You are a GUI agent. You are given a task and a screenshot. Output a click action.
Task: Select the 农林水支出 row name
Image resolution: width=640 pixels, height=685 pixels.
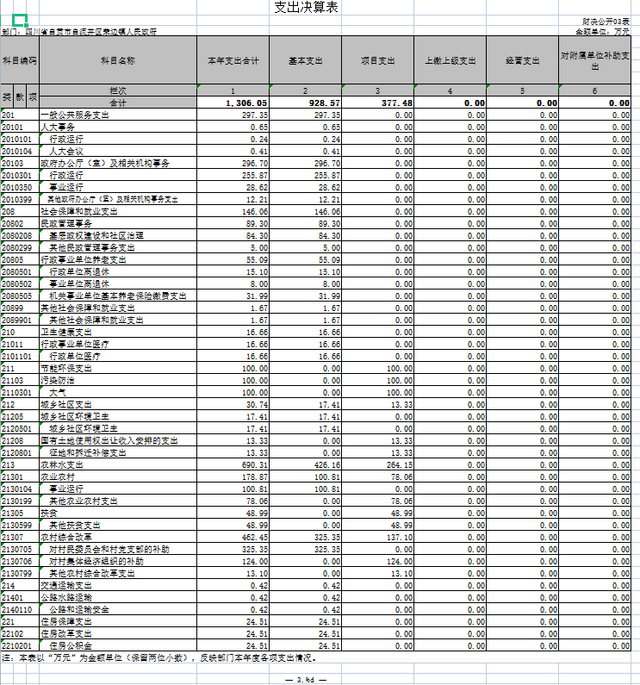click(x=60, y=466)
